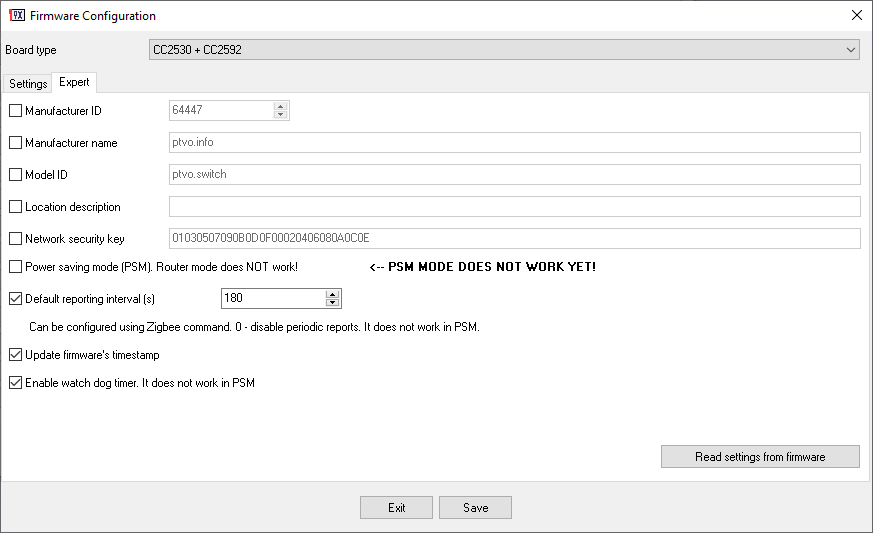Tick the Model ID checkbox
Image resolution: width=873 pixels, height=533 pixels.
[x=16, y=175]
